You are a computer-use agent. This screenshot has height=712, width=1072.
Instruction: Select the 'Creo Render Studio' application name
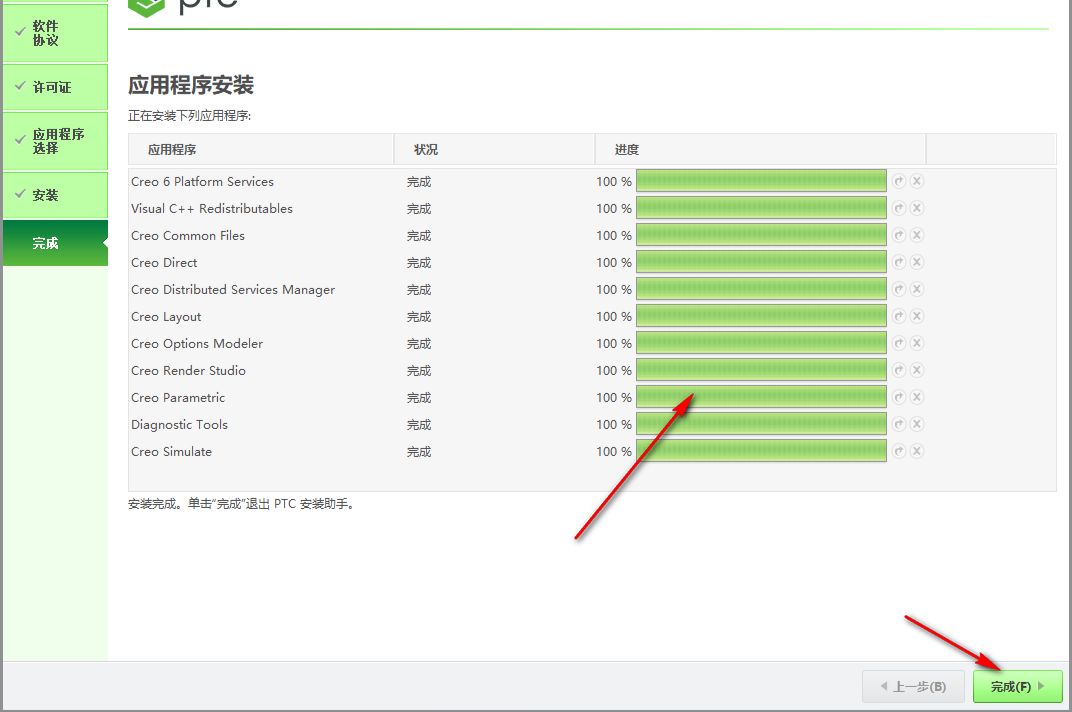188,371
